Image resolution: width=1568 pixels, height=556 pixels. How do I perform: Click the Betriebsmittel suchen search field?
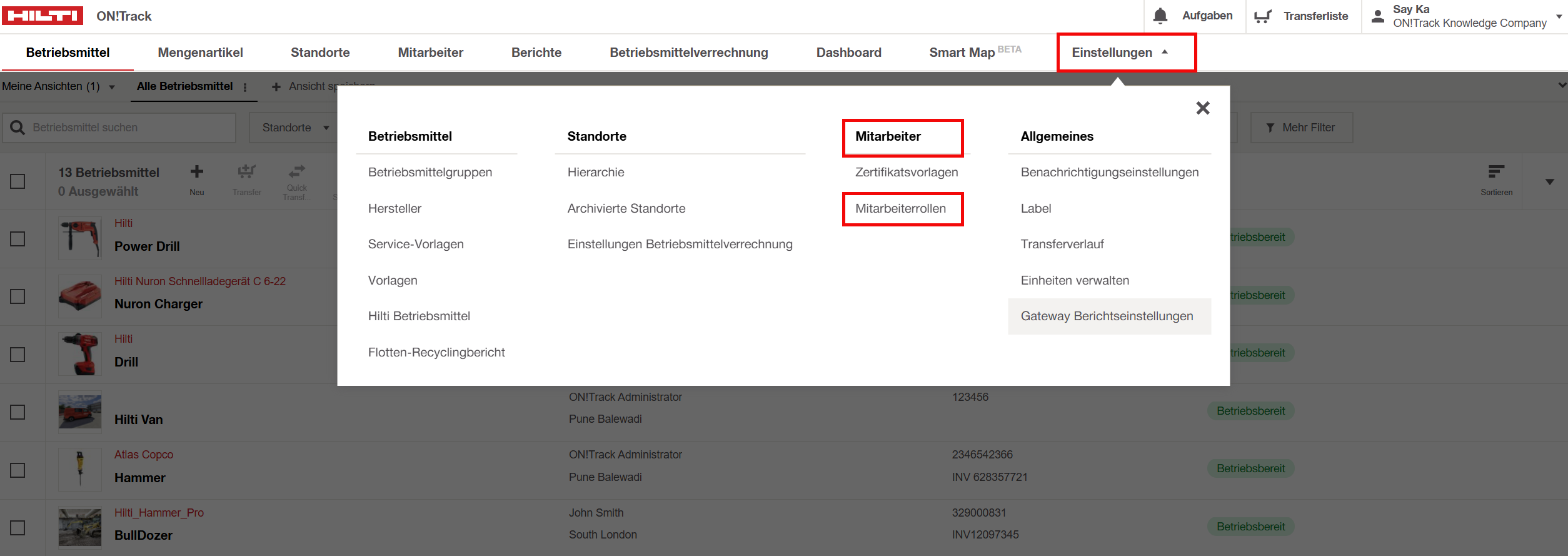click(x=119, y=128)
